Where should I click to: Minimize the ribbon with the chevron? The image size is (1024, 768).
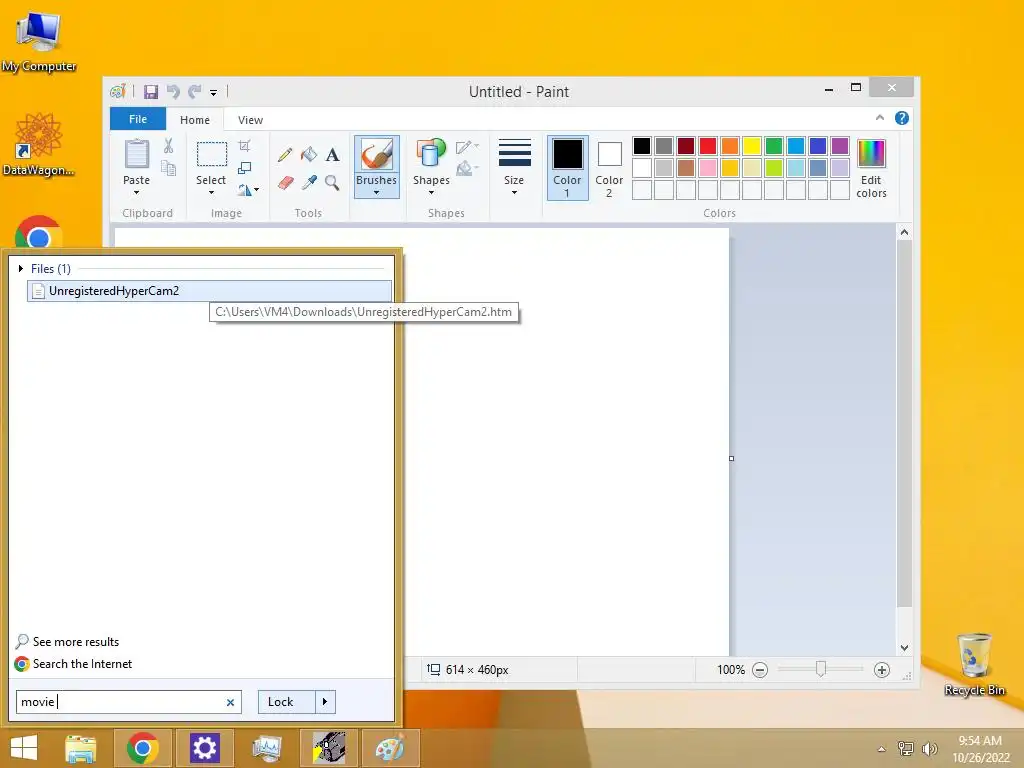(x=880, y=118)
